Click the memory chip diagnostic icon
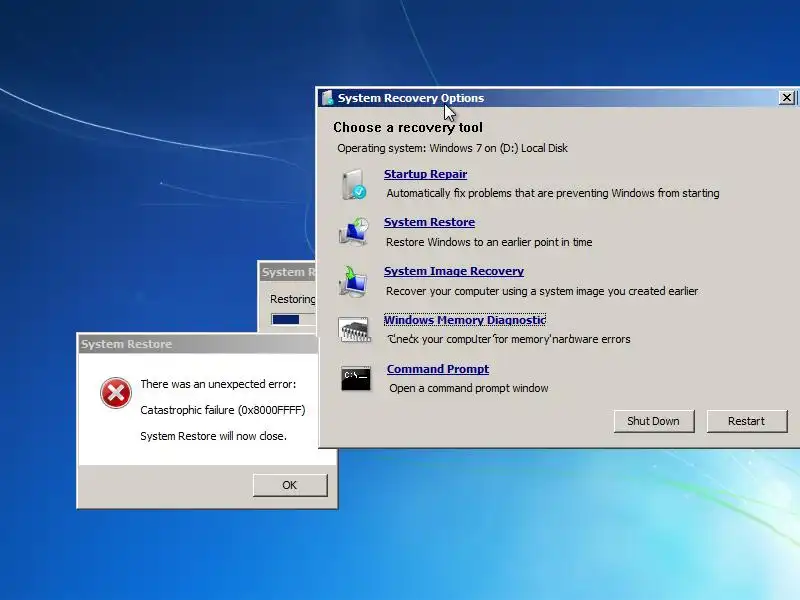The height and width of the screenshot is (600, 800). (354, 330)
